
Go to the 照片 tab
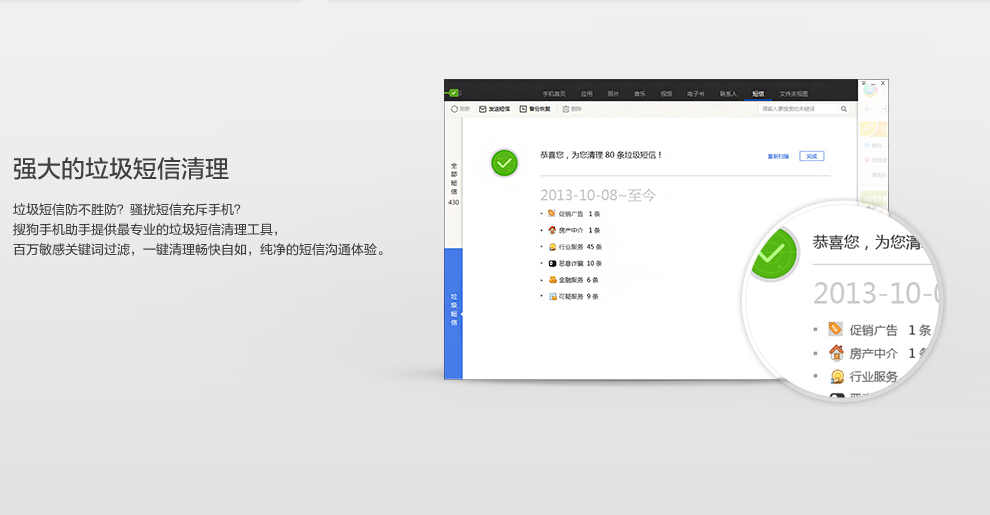coord(613,93)
